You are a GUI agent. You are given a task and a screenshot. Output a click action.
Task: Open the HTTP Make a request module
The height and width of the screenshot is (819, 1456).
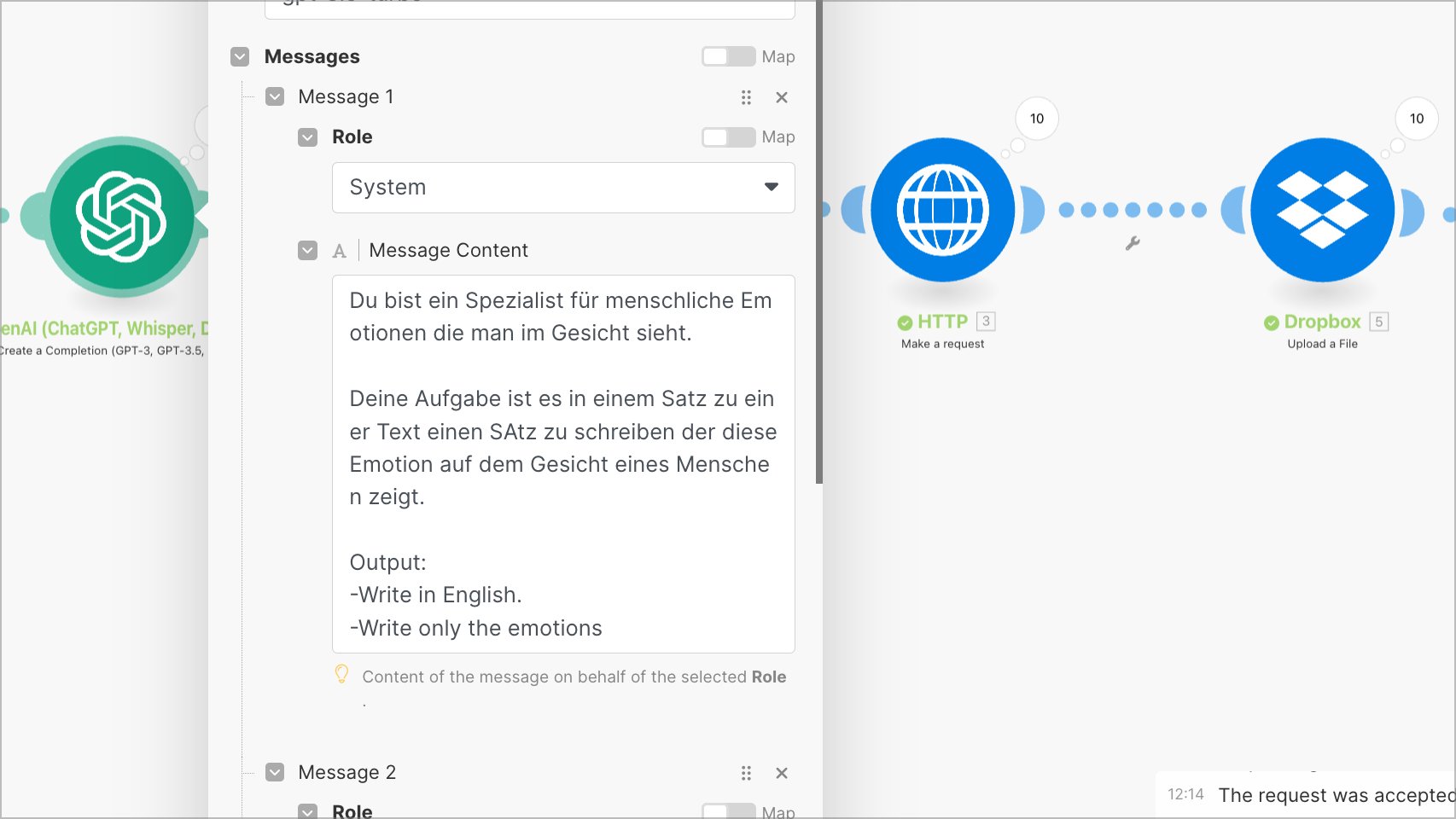pyautogui.click(x=943, y=210)
